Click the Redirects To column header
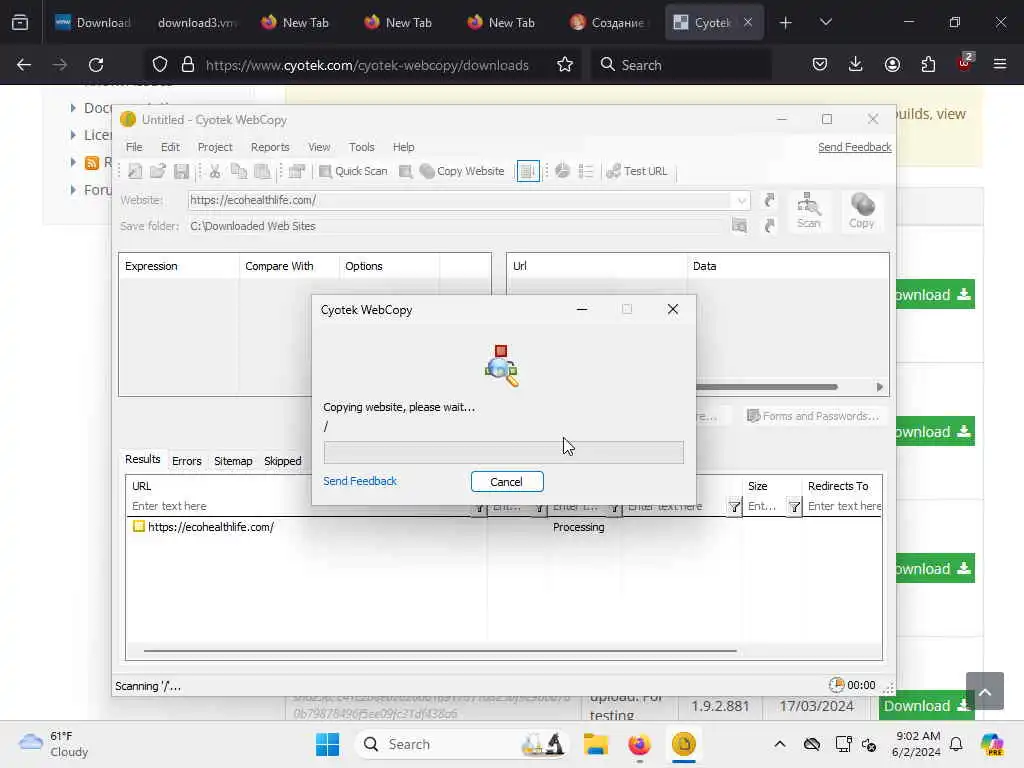Screen dimensions: 1024x768 click(838, 486)
